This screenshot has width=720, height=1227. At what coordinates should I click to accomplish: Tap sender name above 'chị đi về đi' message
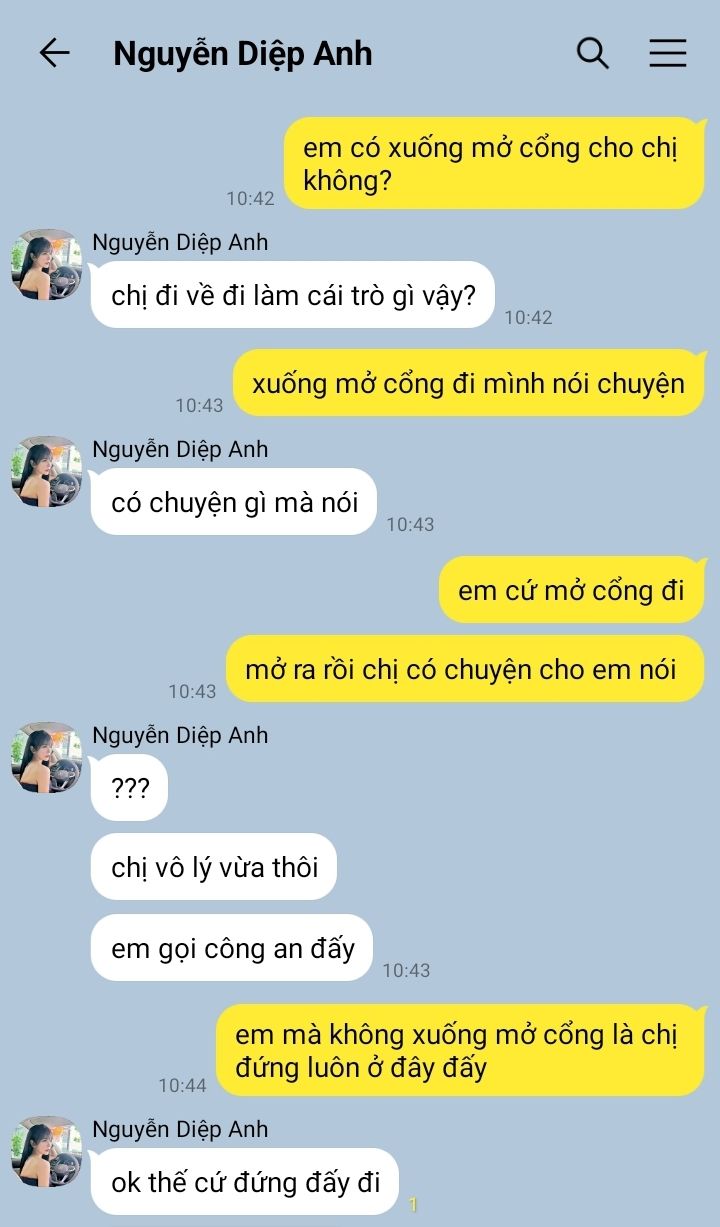180,242
